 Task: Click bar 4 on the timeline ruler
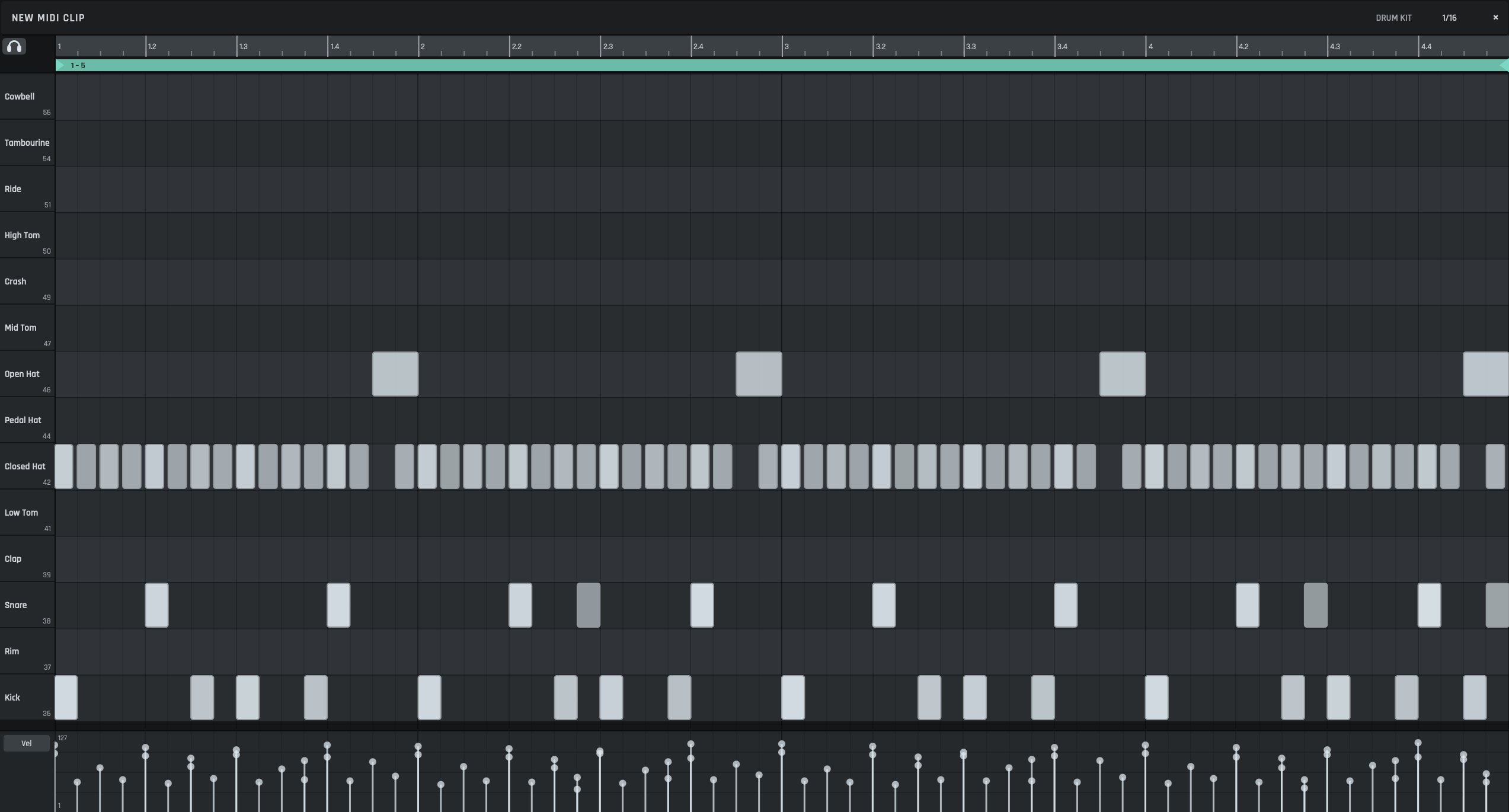tap(1150, 46)
